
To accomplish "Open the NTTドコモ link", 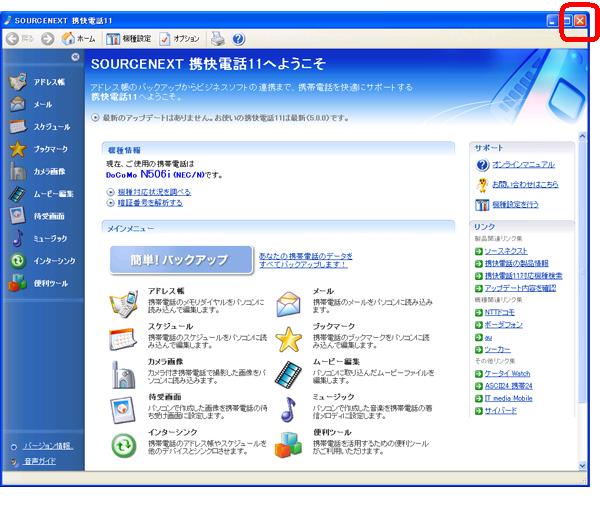I will 499,312.
